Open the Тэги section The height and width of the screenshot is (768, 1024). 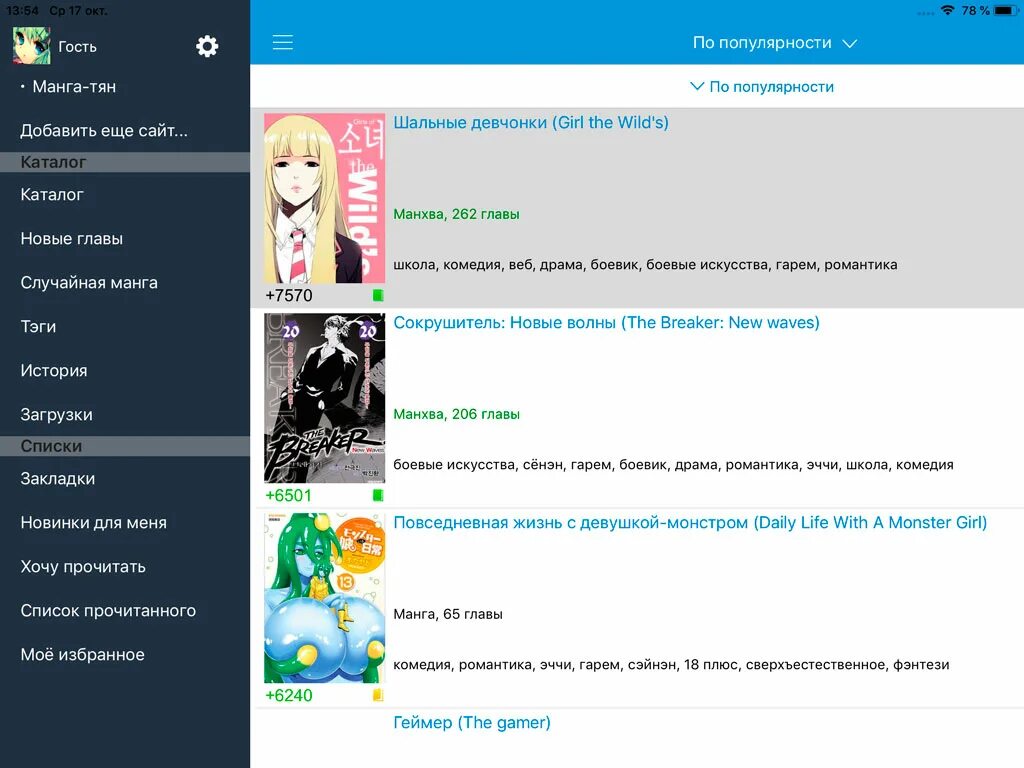(38, 327)
